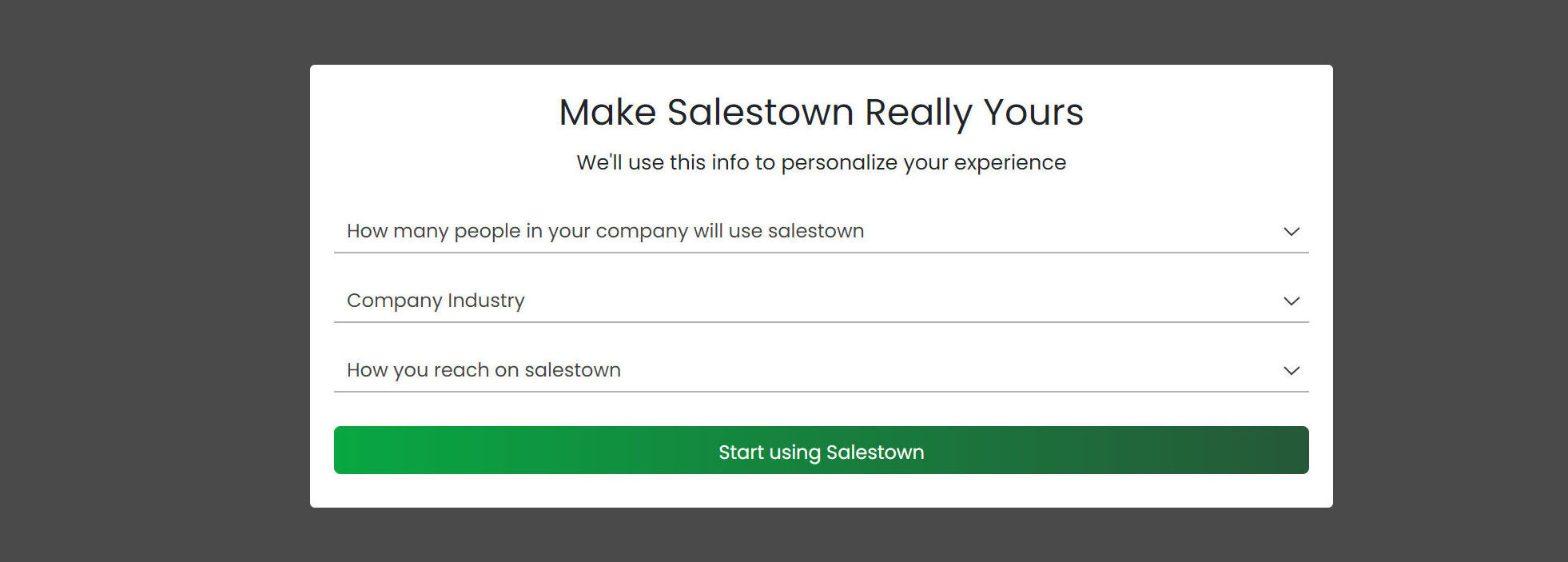Viewport: 1568px width, 562px height.
Task: Click the word 'Salestown' in the dialog title
Action: pos(761,112)
